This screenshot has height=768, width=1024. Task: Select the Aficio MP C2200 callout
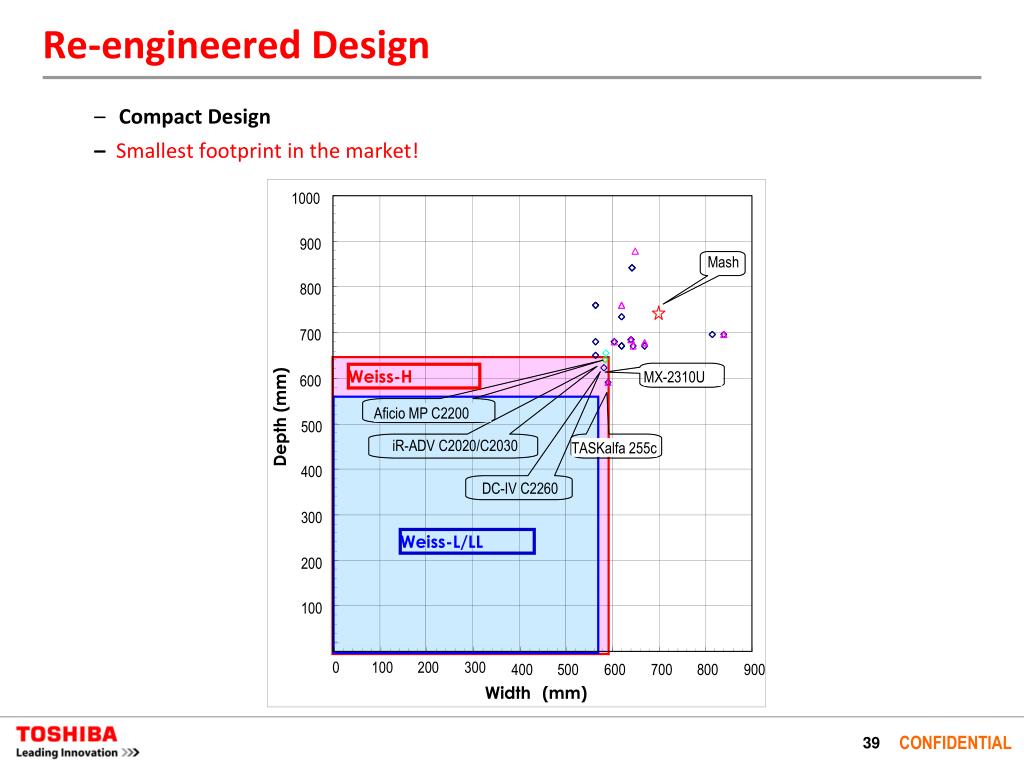(x=428, y=411)
